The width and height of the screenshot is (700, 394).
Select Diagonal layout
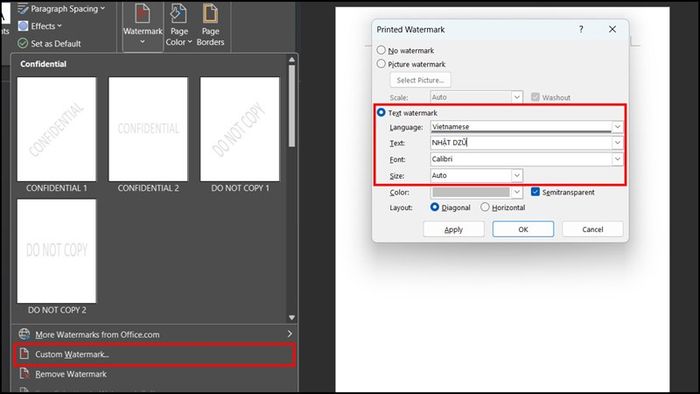(x=434, y=207)
